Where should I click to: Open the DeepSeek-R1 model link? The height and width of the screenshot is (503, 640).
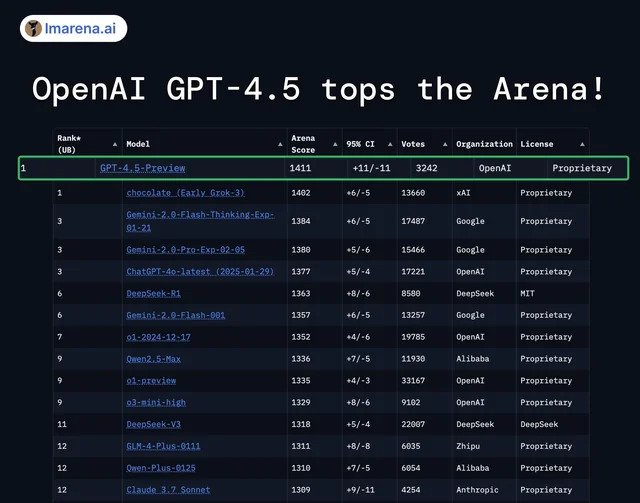click(x=154, y=293)
